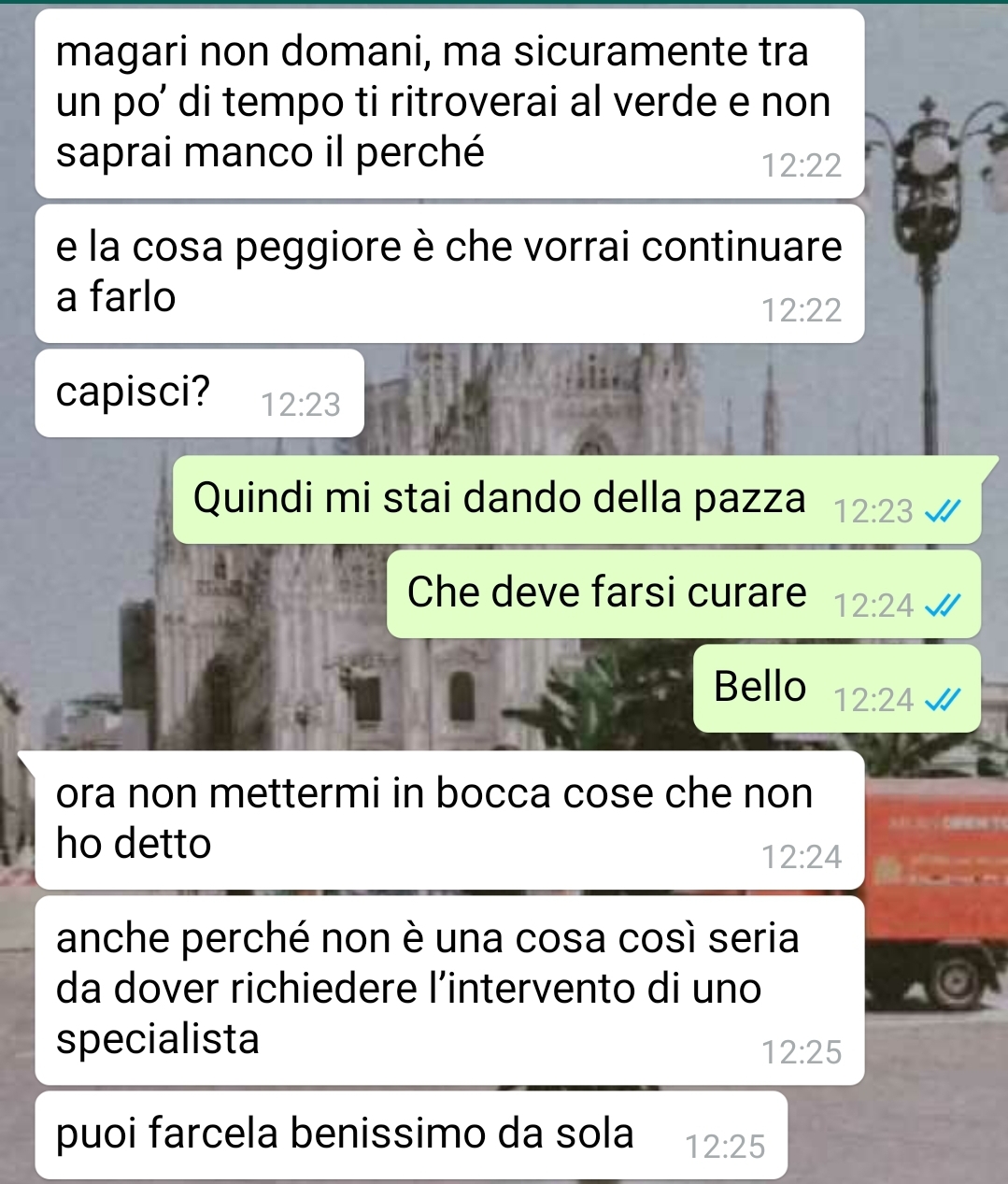Tap the read receipt on 'Che deve farsi curare'
The width and height of the screenshot is (1008, 1184).
941,606
